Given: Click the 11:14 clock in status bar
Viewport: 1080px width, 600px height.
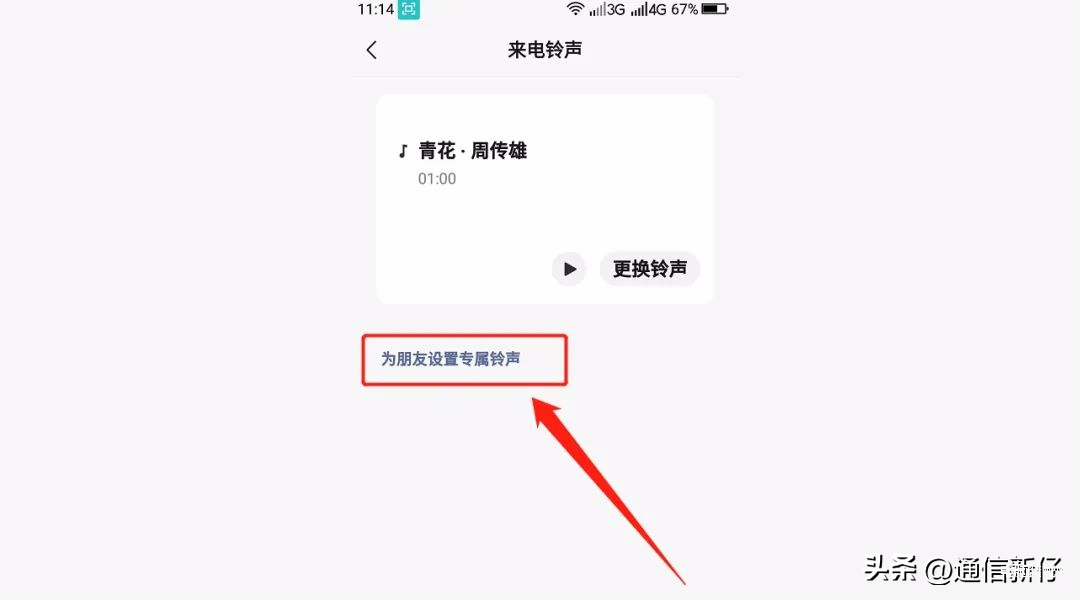Looking at the screenshot, I should (x=375, y=10).
